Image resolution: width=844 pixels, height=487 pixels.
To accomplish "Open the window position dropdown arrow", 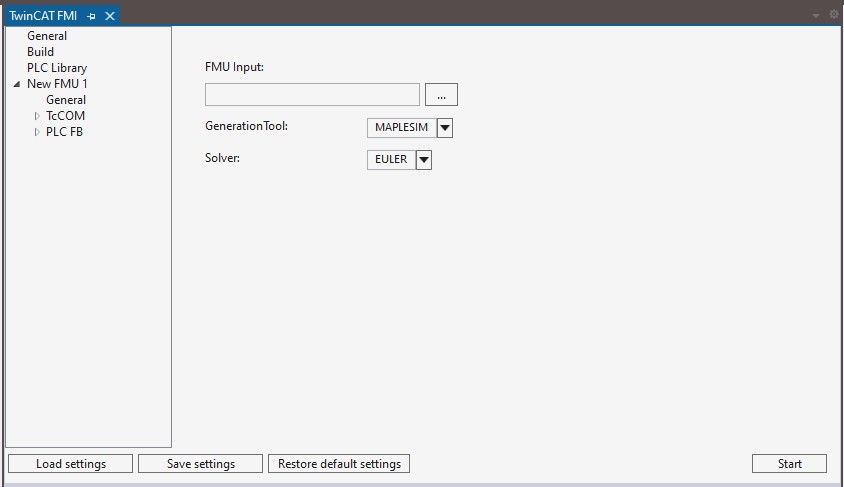I will (x=816, y=16).
